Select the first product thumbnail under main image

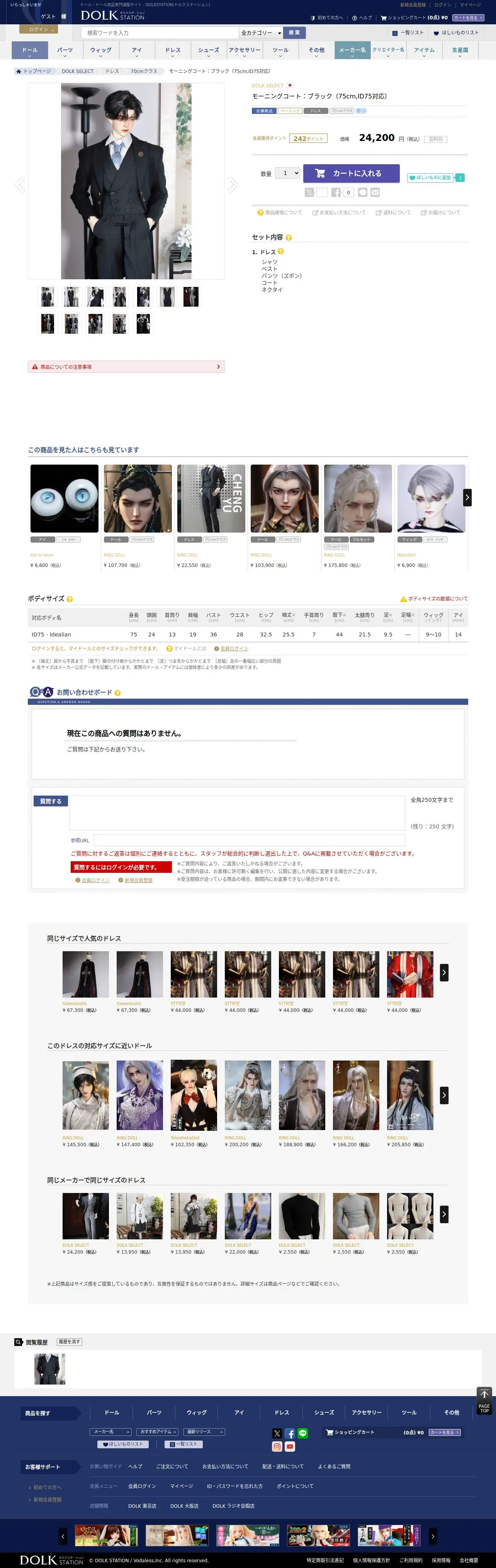point(48,297)
